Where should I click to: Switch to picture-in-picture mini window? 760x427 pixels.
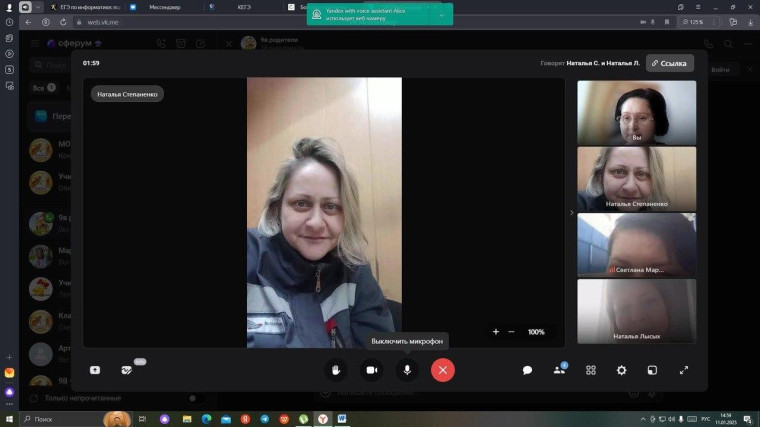pos(652,370)
